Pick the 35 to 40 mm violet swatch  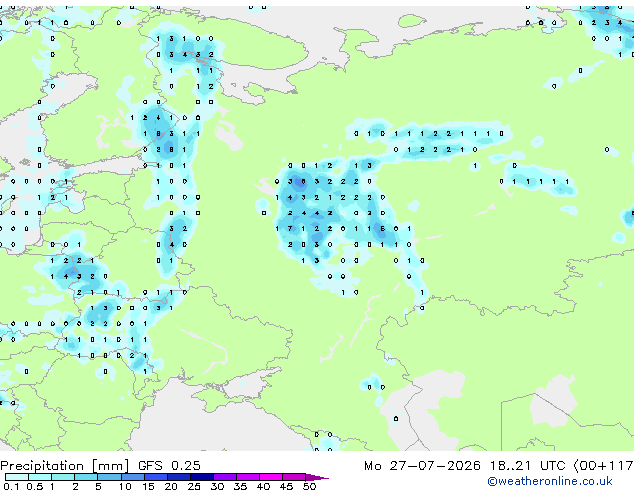(x=248, y=477)
